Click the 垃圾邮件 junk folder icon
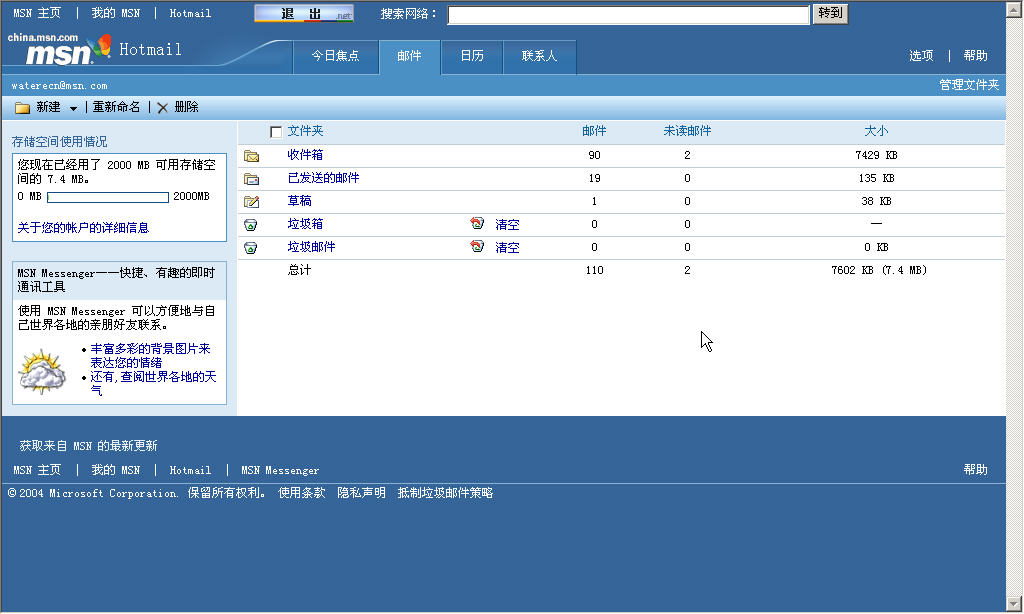Image resolution: width=1024 pixels, height=614 pixels. [x=251, y=248]
